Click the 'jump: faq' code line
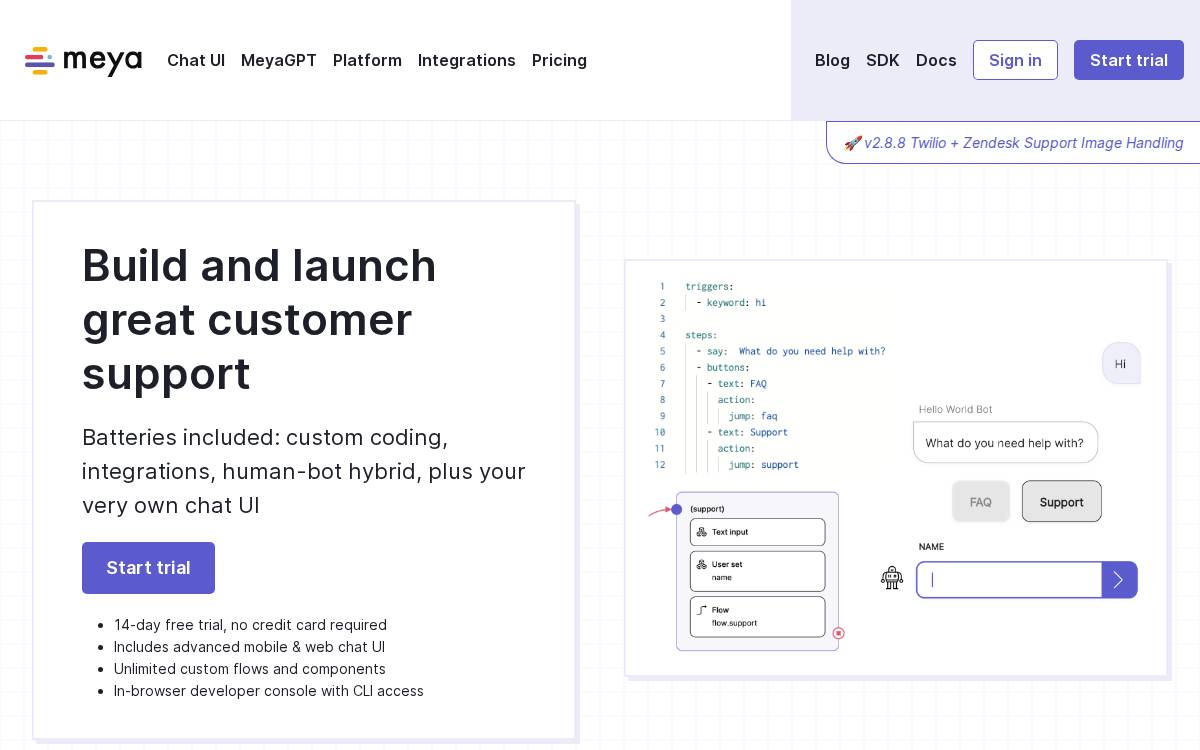 point(753,416)
